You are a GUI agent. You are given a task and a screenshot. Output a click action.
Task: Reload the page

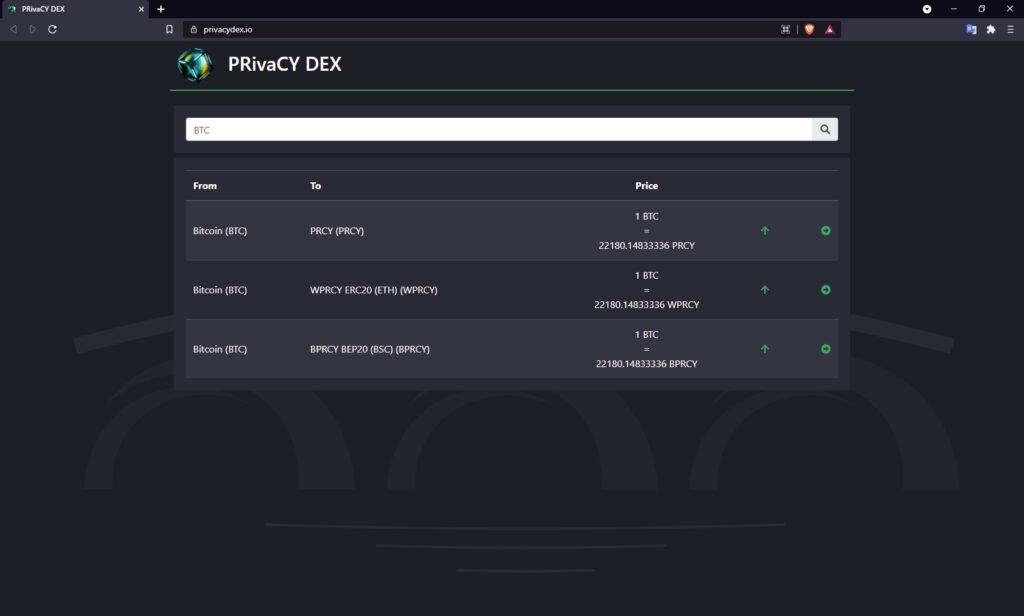[52, 29]
